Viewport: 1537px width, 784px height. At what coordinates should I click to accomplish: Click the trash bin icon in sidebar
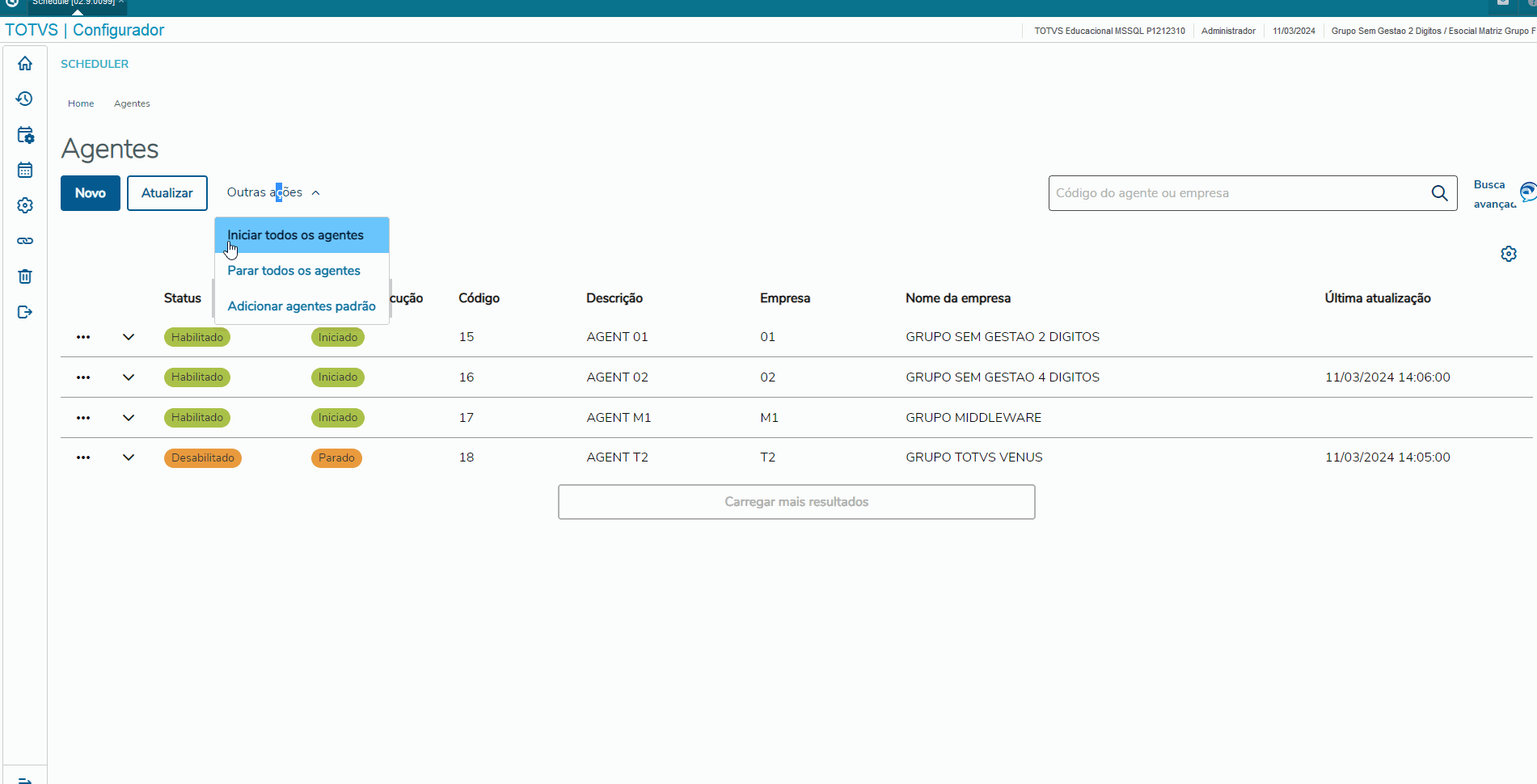coord(25,276)
